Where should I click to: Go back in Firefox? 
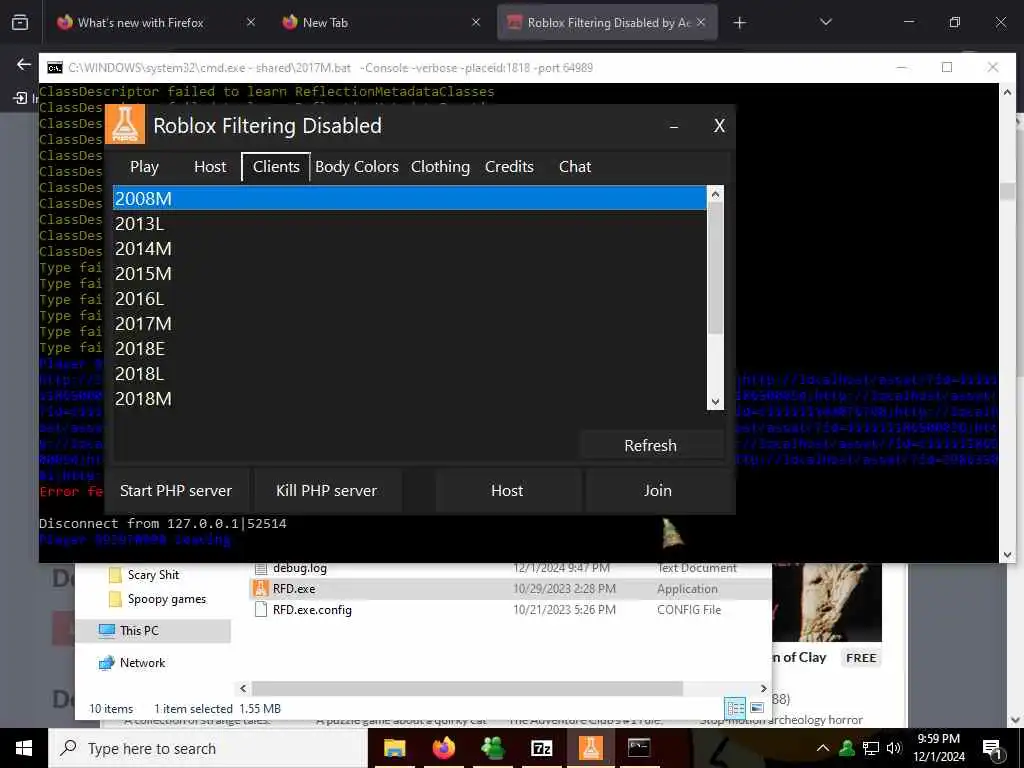pyautogui.click(x=24, y=64)
